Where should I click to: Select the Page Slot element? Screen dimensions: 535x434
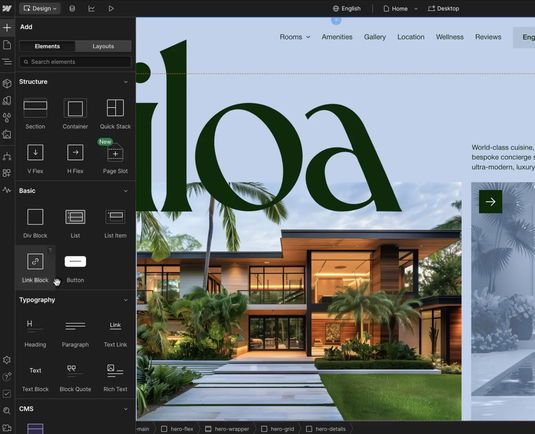tap(115, 158)
